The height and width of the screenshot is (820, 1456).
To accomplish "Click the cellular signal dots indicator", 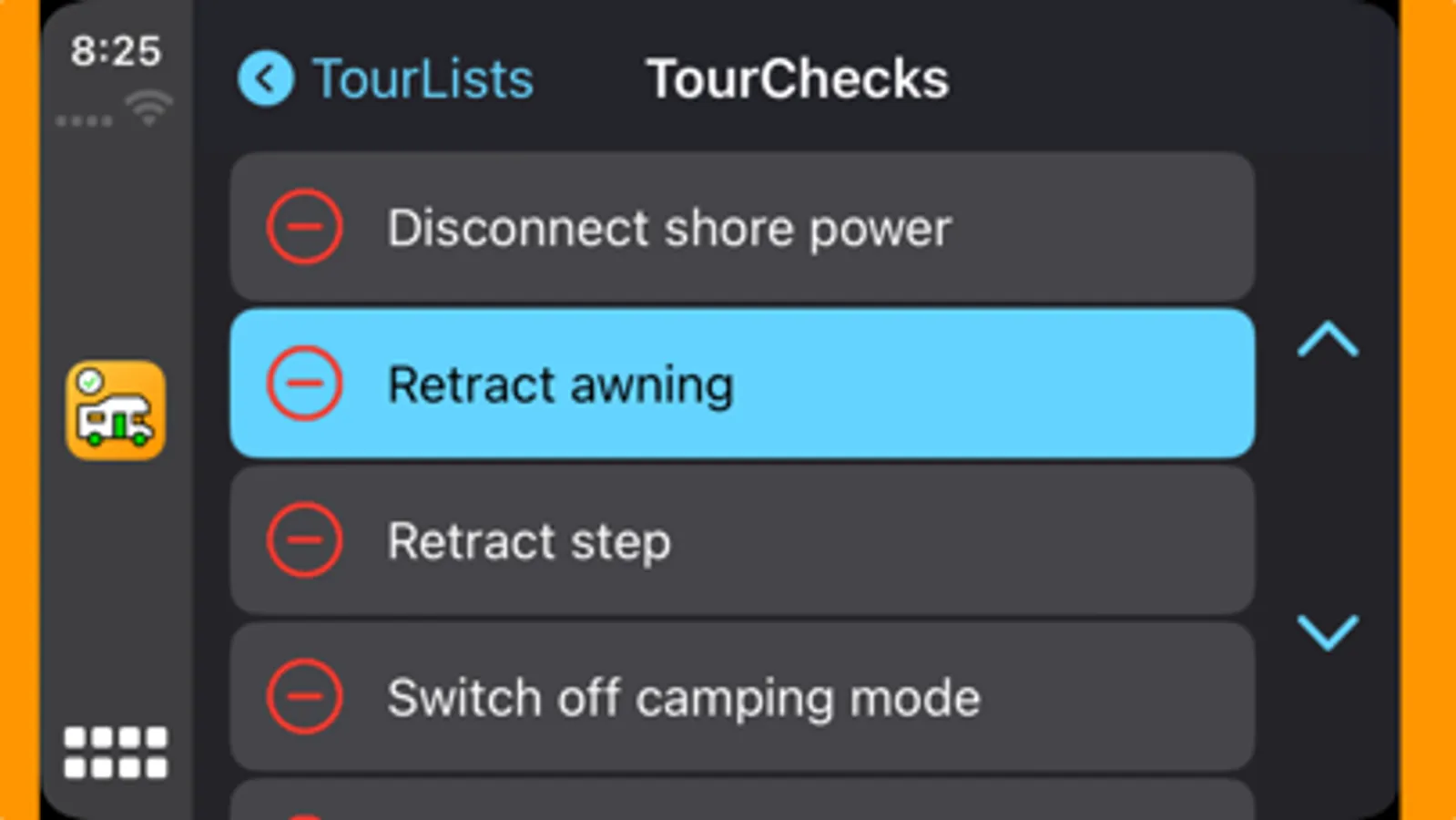I will 83,120.
